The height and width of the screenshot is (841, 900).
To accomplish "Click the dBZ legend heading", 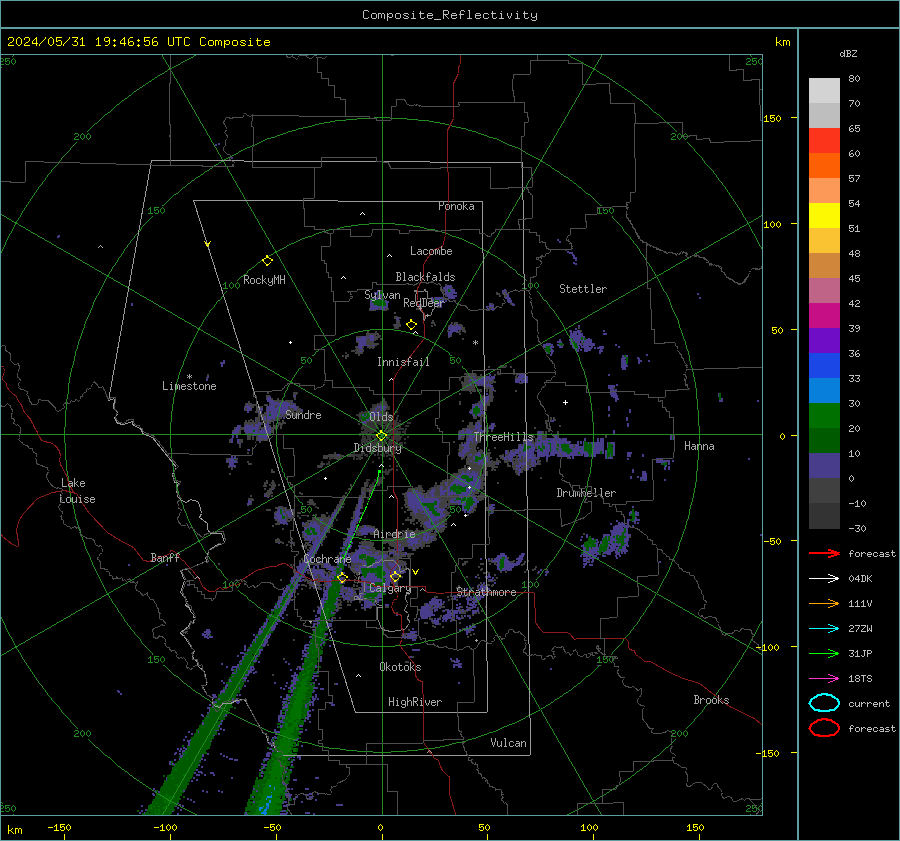I will [x=848, y=54].
